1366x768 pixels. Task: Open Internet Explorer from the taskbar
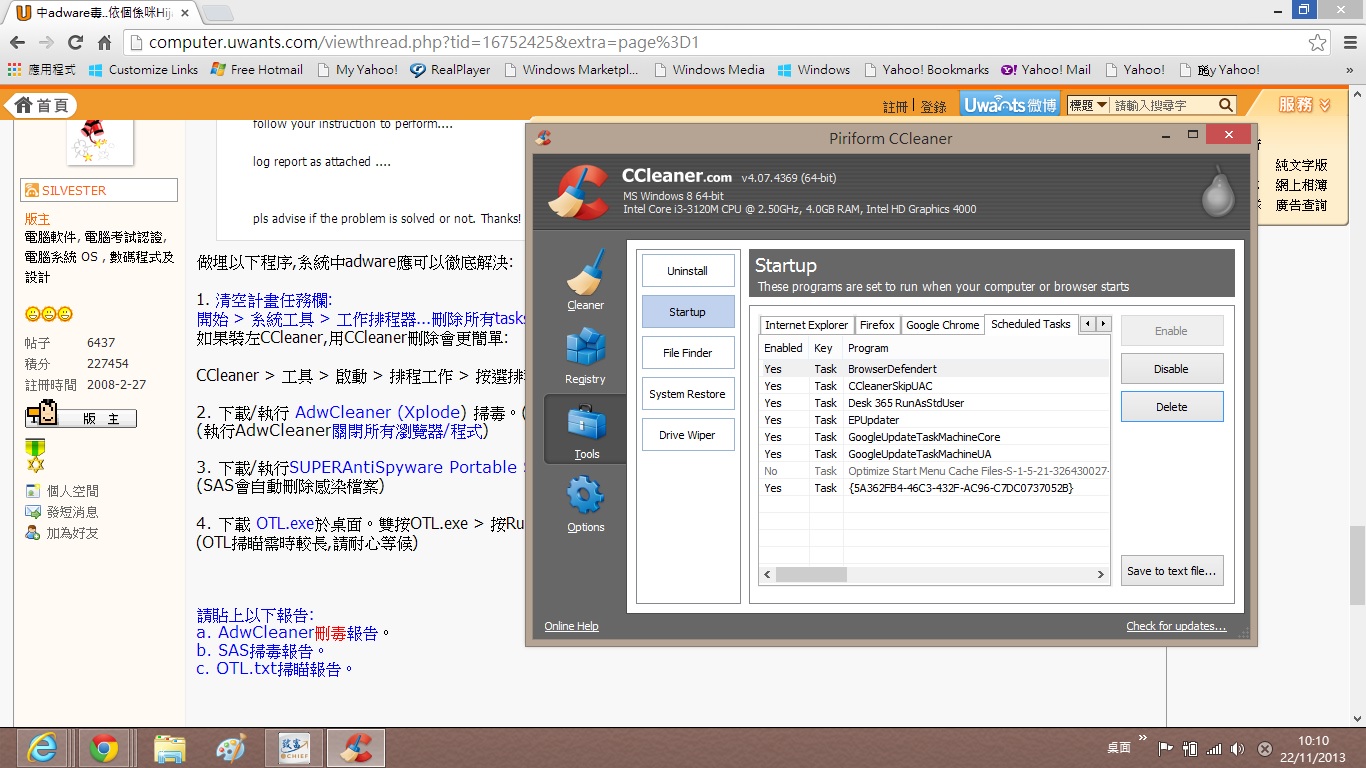[x=42, y=748]
